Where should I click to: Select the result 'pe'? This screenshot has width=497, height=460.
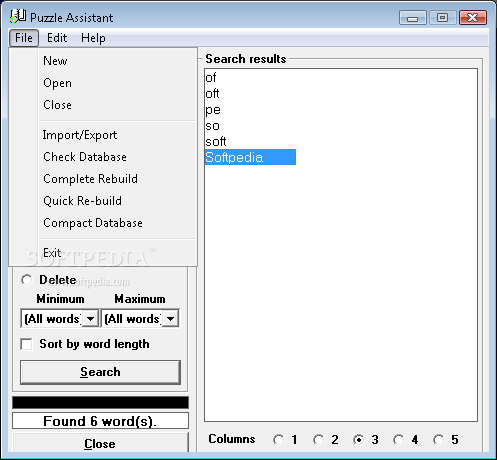(213, 110)
